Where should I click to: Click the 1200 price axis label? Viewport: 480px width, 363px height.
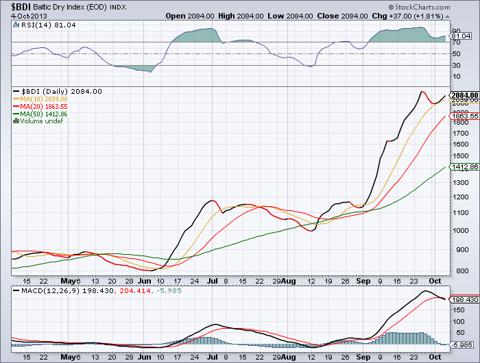click(x=460, y=197)
